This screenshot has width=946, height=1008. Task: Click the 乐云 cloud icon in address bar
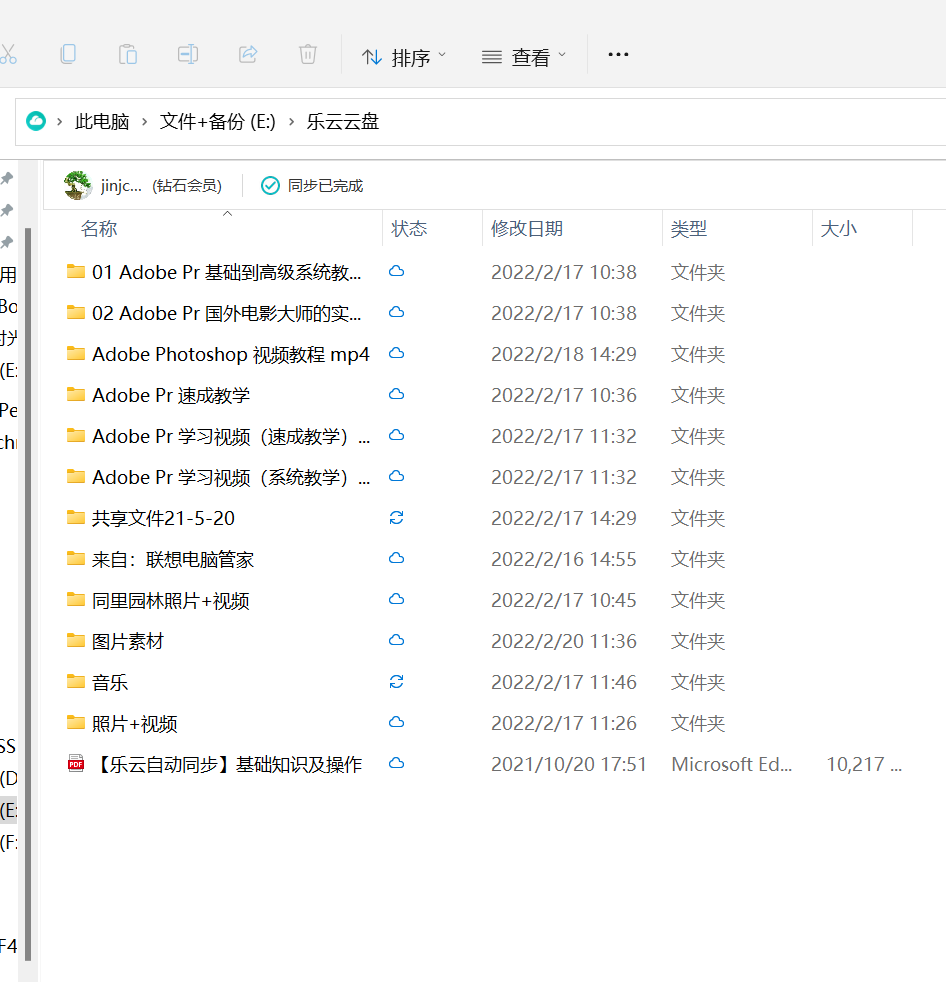click(x=36, y=121)
